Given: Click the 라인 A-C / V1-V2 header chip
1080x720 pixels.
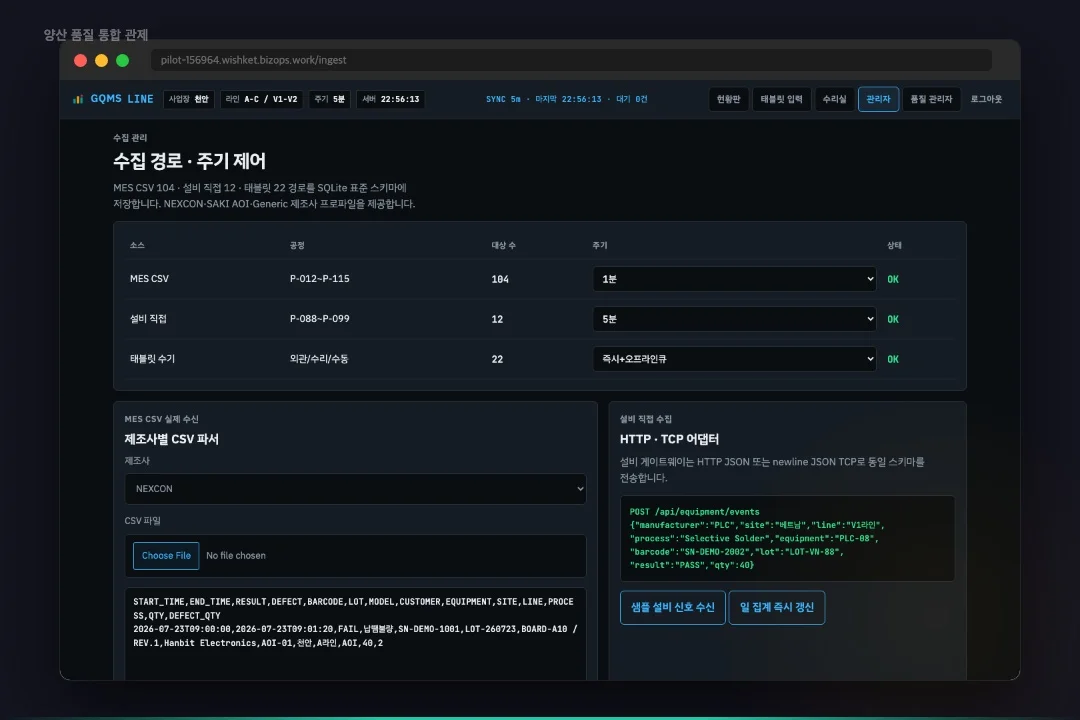Looking at the screenshot, I should (x=261, y=99).
